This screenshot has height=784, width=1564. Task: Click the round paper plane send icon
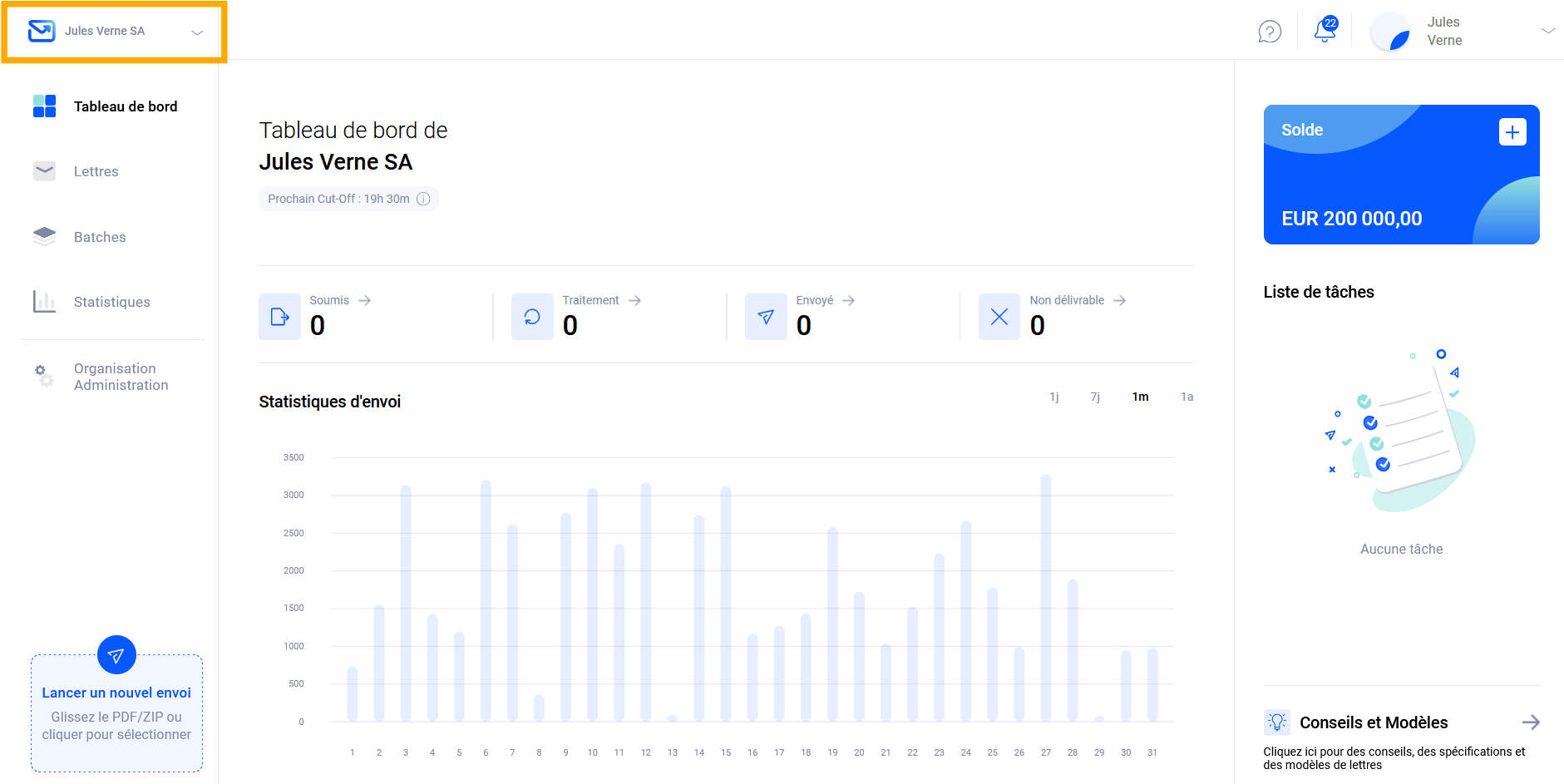point(116,655)
